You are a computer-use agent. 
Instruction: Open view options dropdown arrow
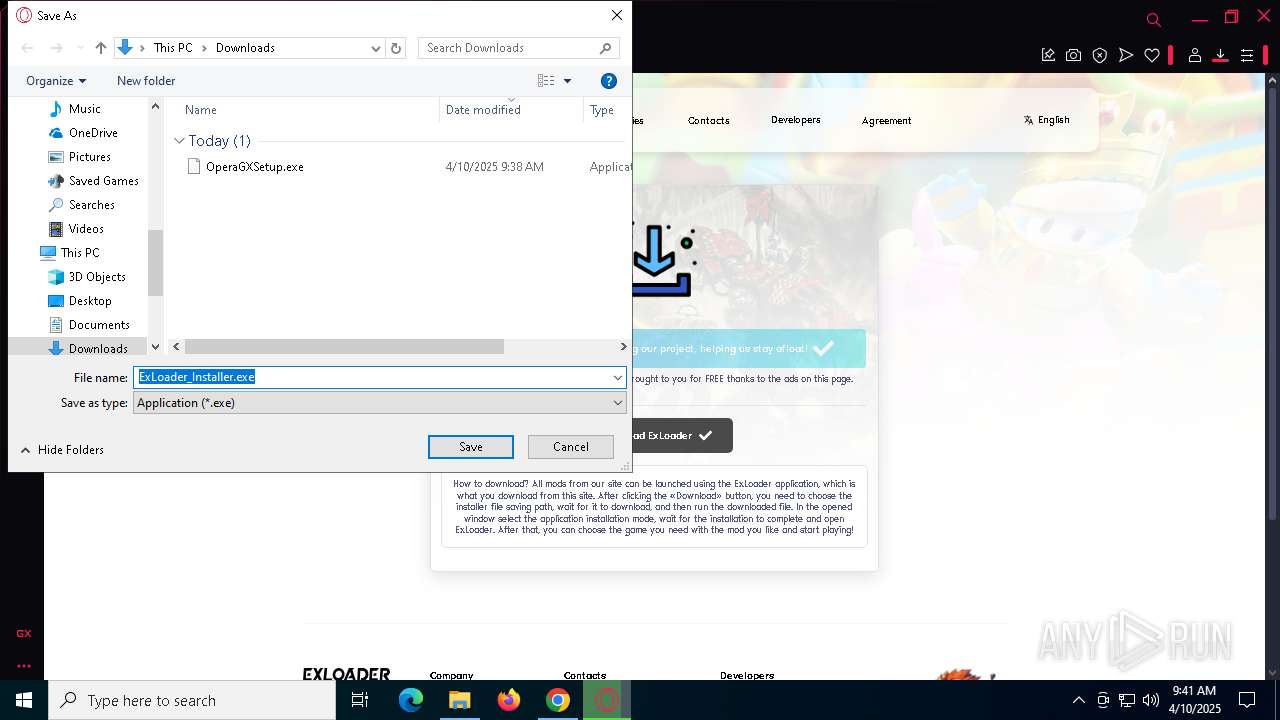(567, 81)
